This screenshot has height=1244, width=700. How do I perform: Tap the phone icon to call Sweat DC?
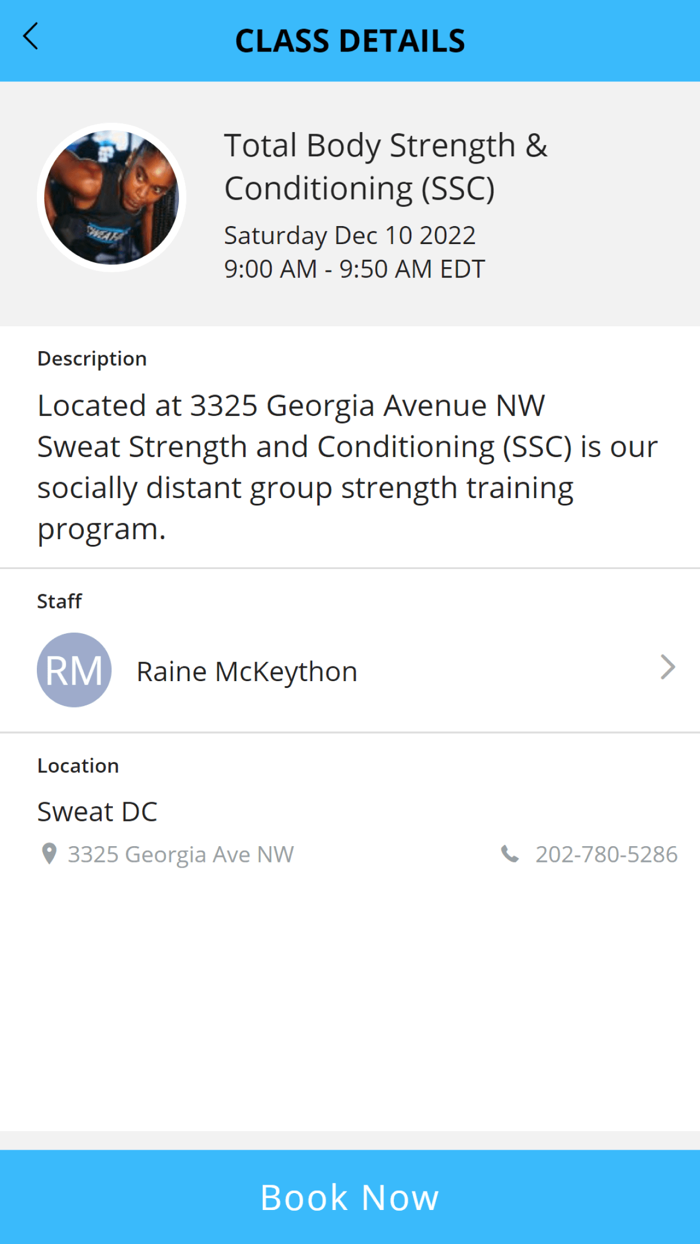[x=510, y=854]
